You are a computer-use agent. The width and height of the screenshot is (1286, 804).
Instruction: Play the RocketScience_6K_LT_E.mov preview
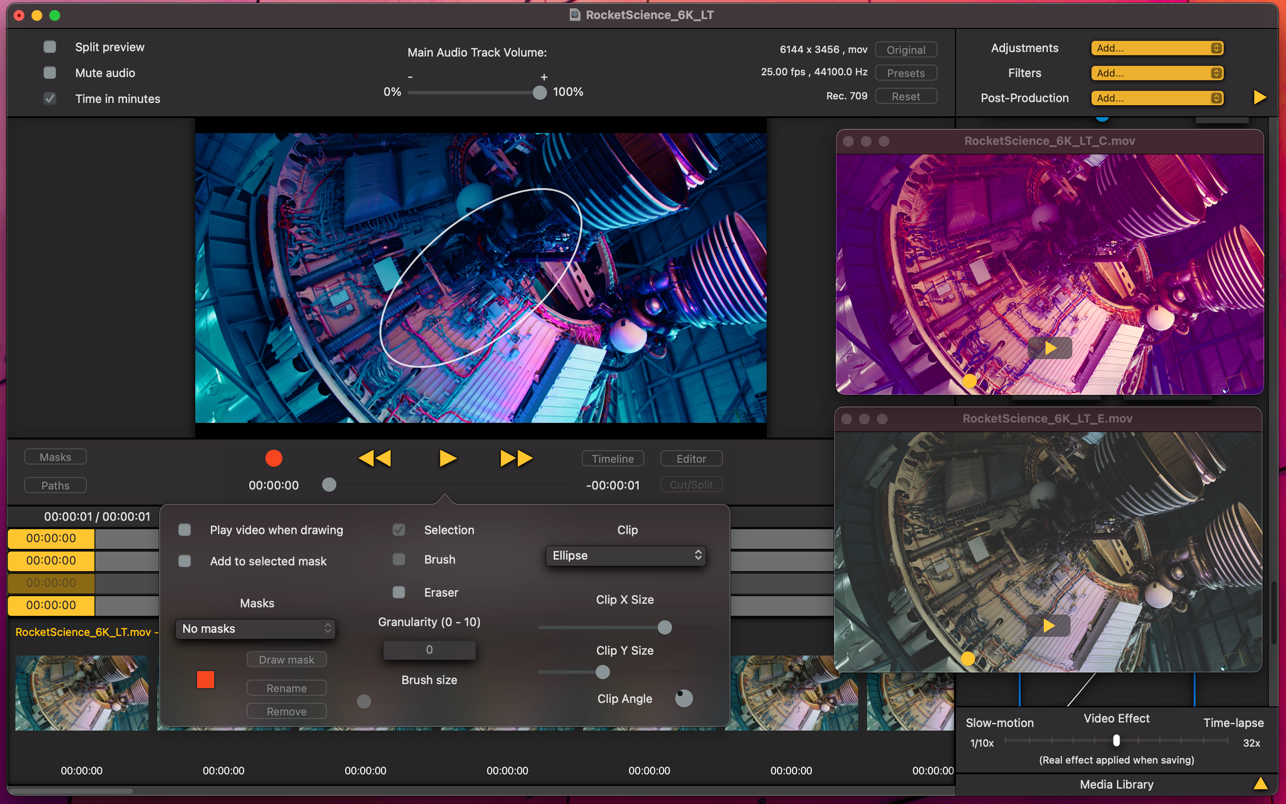click(x=1049, y=626)
